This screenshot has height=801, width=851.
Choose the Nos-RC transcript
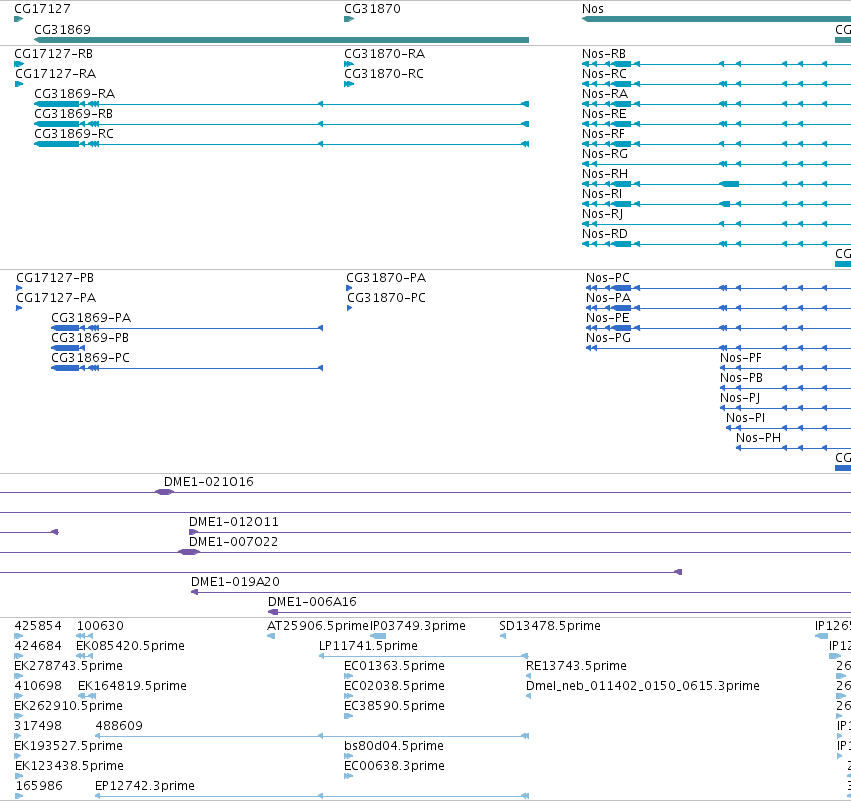[604, 74]
